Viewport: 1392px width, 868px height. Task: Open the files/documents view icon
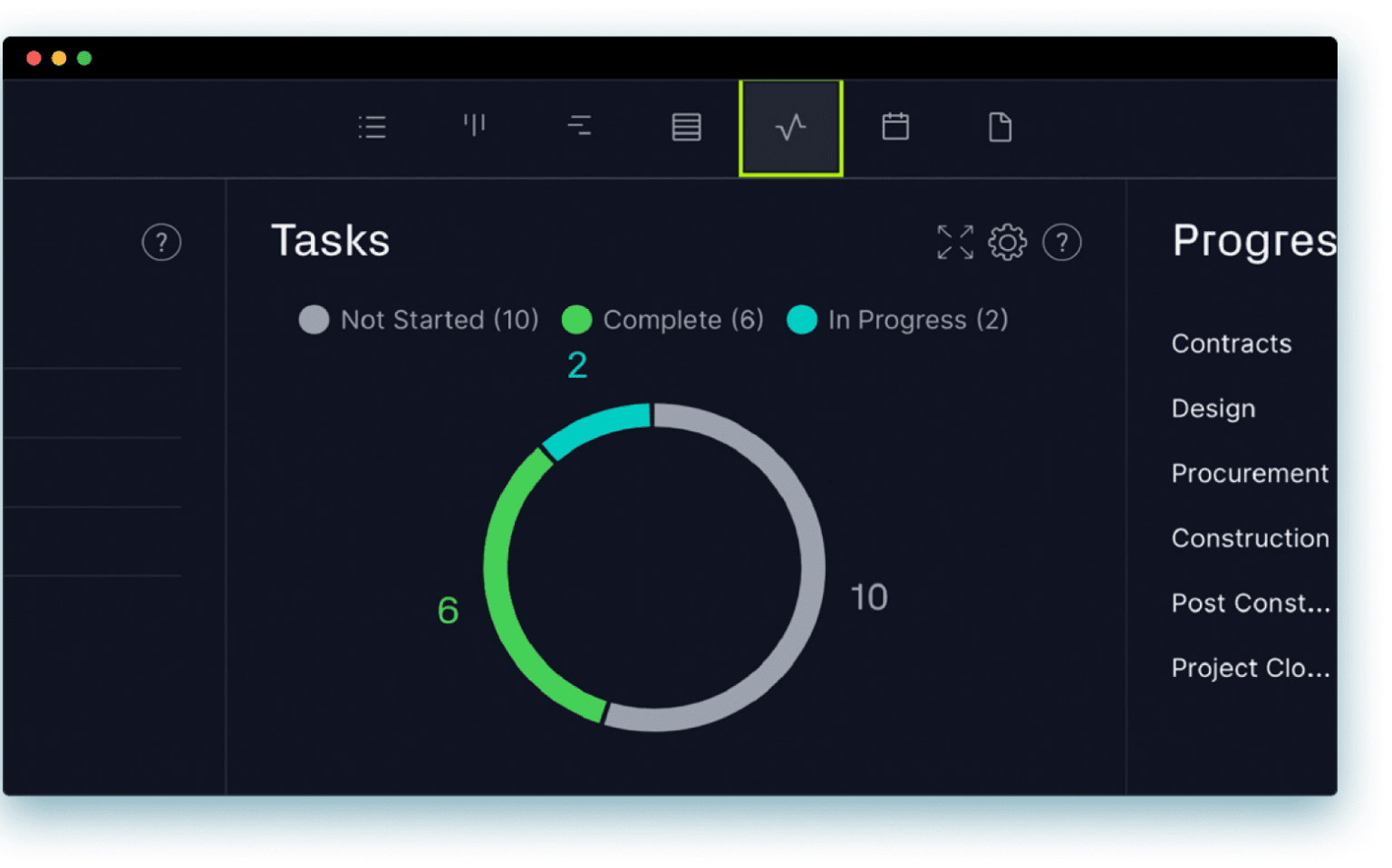[x=1000, y=127]
